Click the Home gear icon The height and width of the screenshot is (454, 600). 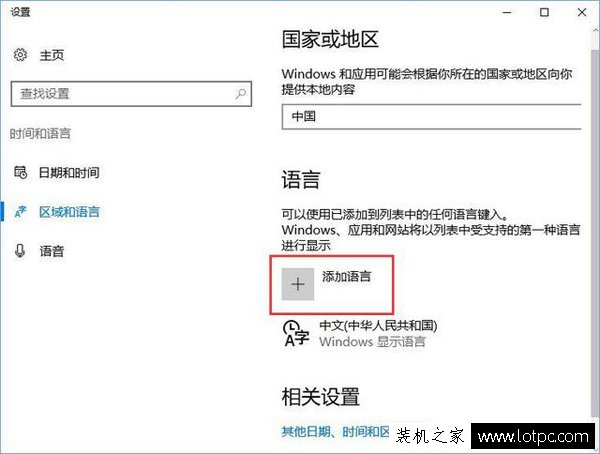click(20, 55)
